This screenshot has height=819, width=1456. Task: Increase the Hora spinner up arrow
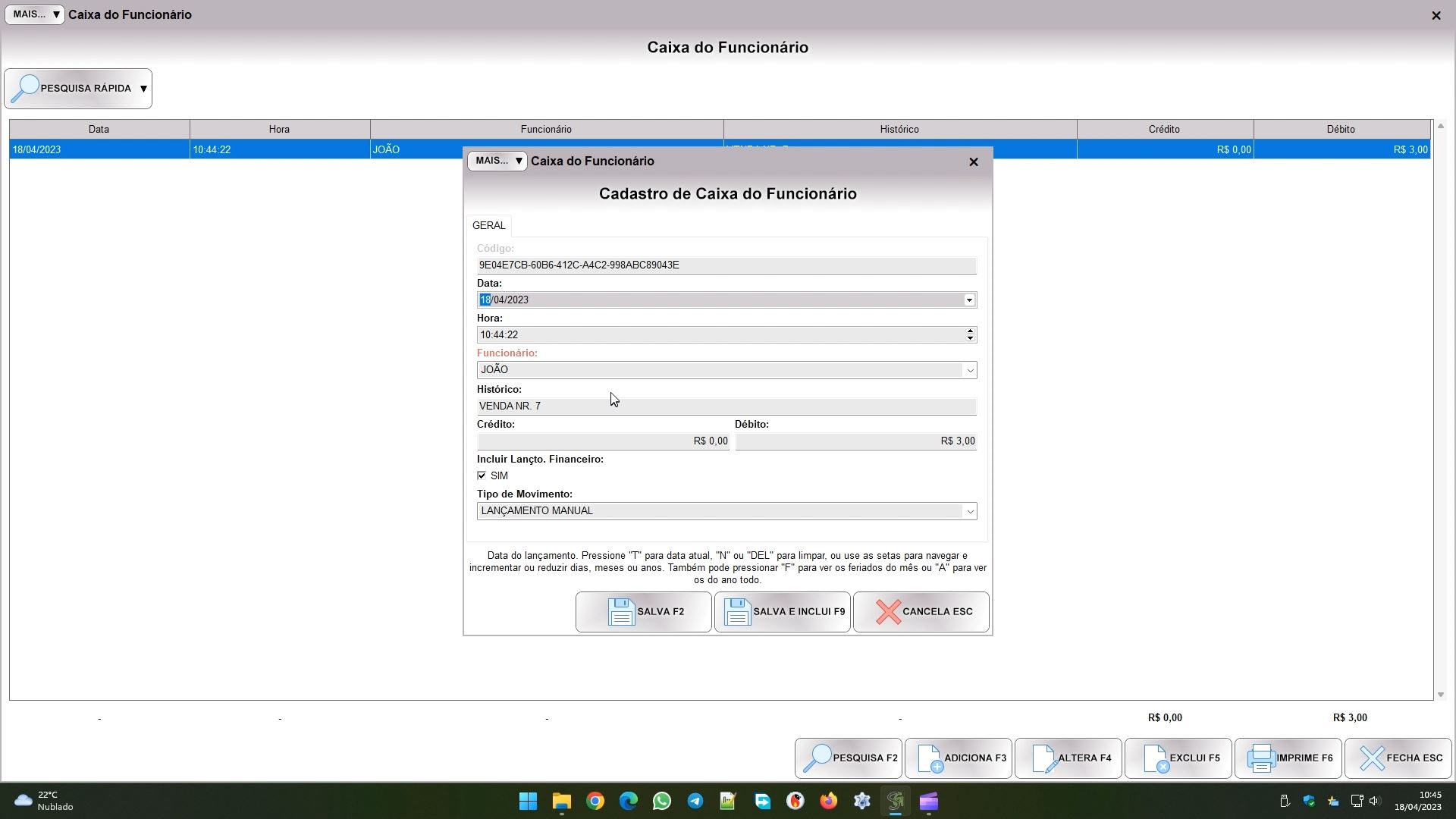970,331
